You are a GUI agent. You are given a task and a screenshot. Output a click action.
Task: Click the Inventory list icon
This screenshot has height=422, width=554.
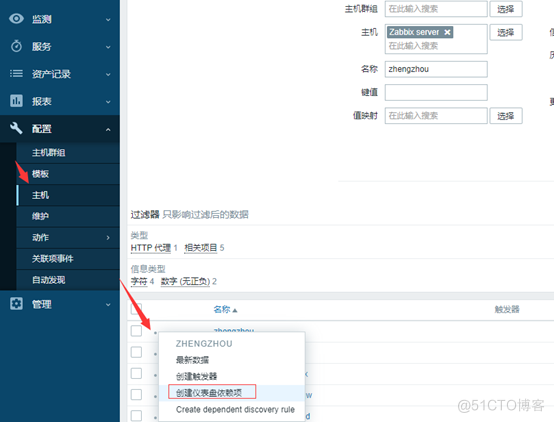[16, 74]
